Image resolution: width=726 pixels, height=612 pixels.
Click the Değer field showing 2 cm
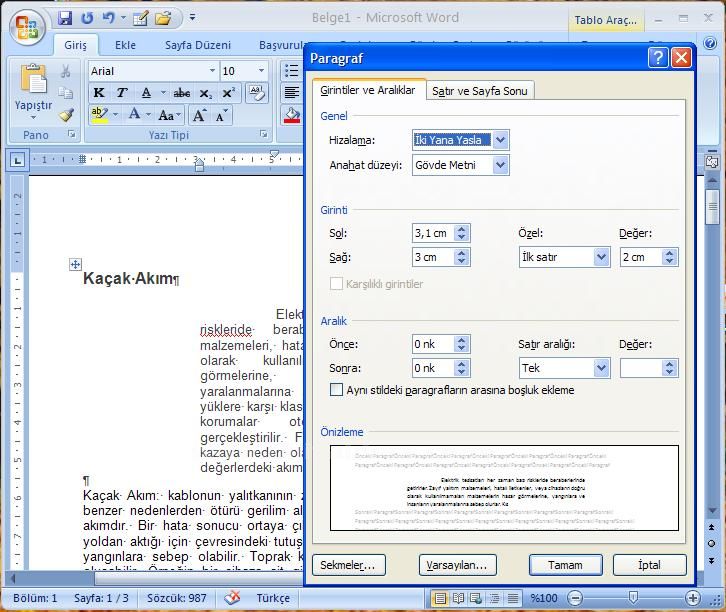click(641, 257)
